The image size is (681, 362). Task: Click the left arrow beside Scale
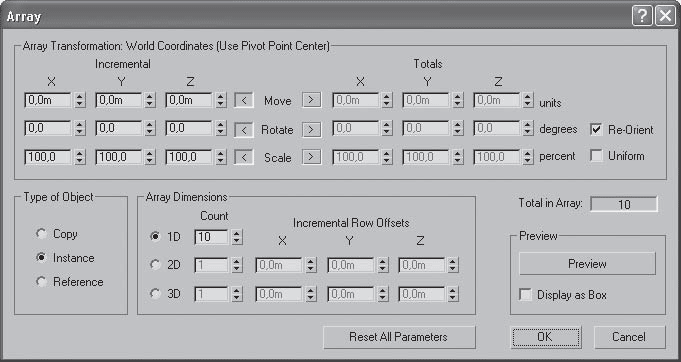[x=244, y=158]
